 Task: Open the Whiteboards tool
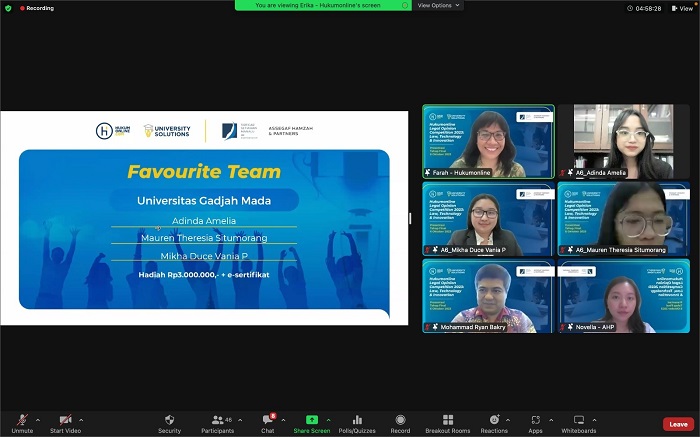tap(579, 423)
